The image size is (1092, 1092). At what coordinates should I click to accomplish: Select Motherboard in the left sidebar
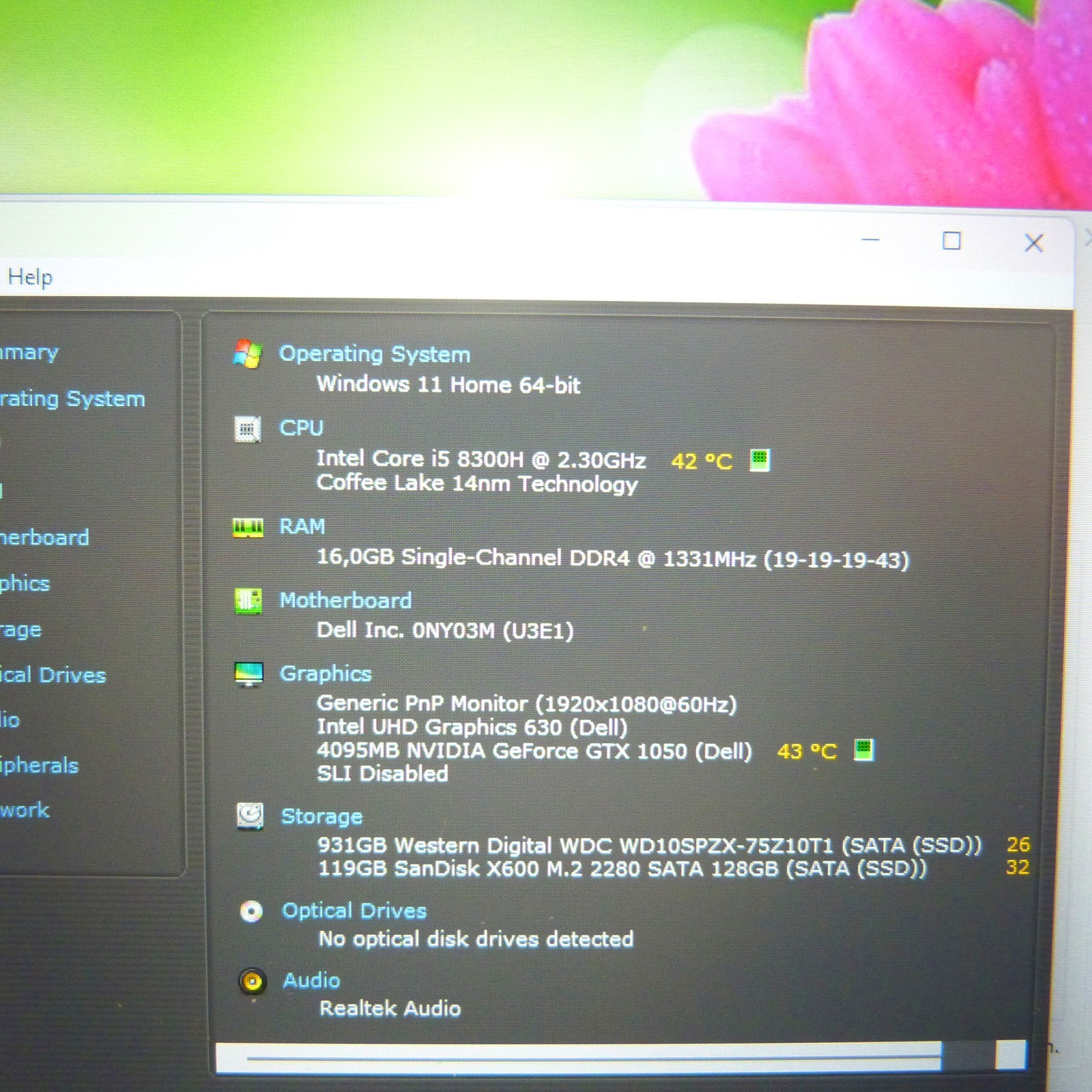44,538
